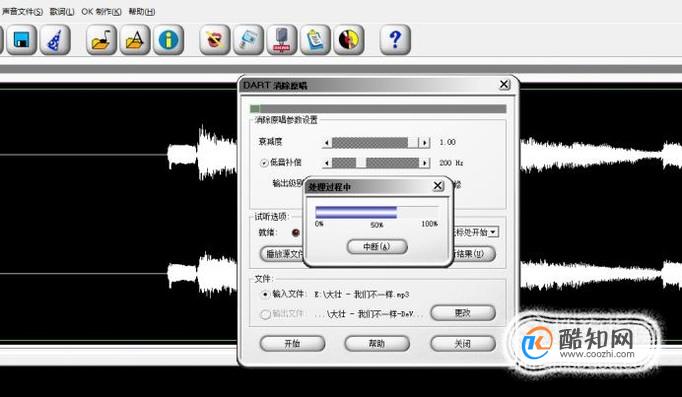Image resolution: width=682 pixels, height=397 pixels.
Task: Click left arrow of 衰减度 slider
Action: point(327,143)
